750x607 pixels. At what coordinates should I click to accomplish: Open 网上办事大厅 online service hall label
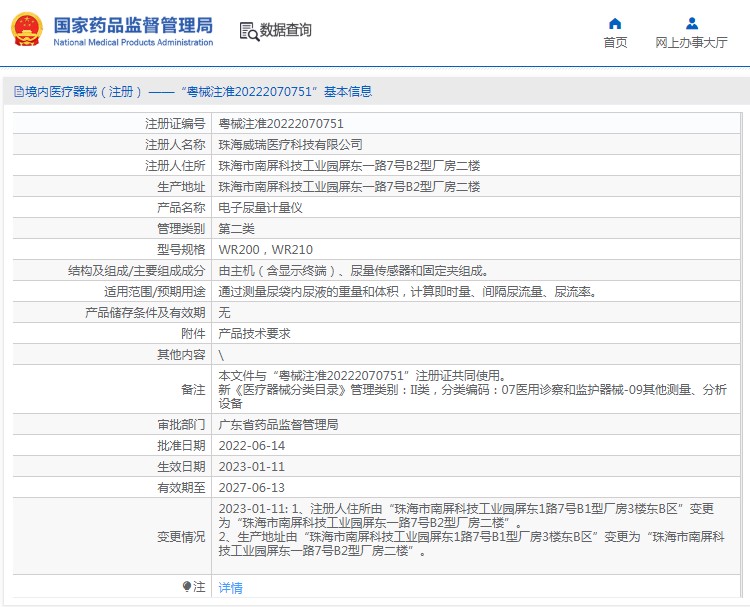pyautogui.click(x=691, y=42)
